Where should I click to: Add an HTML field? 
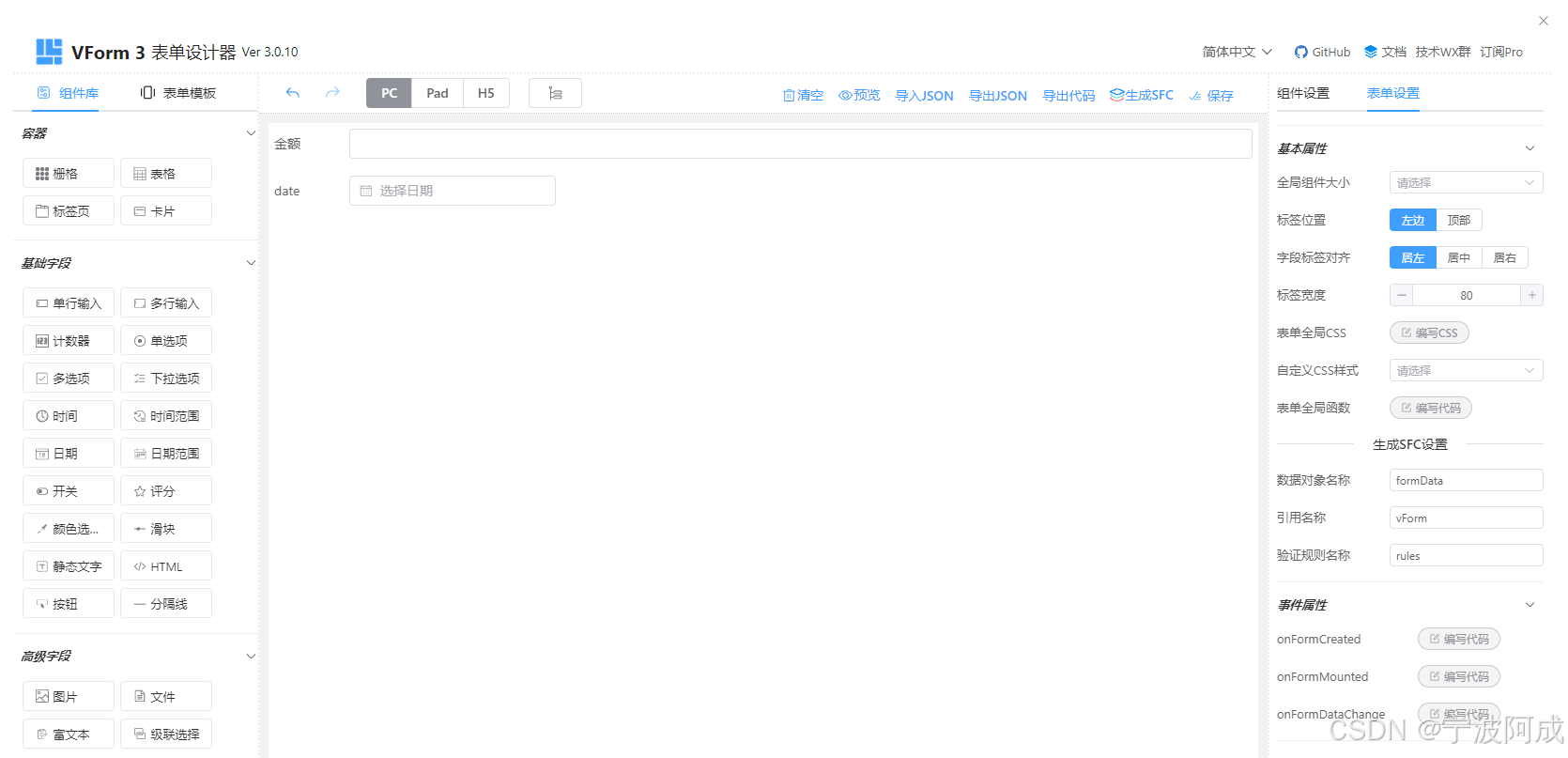[166, 565]
